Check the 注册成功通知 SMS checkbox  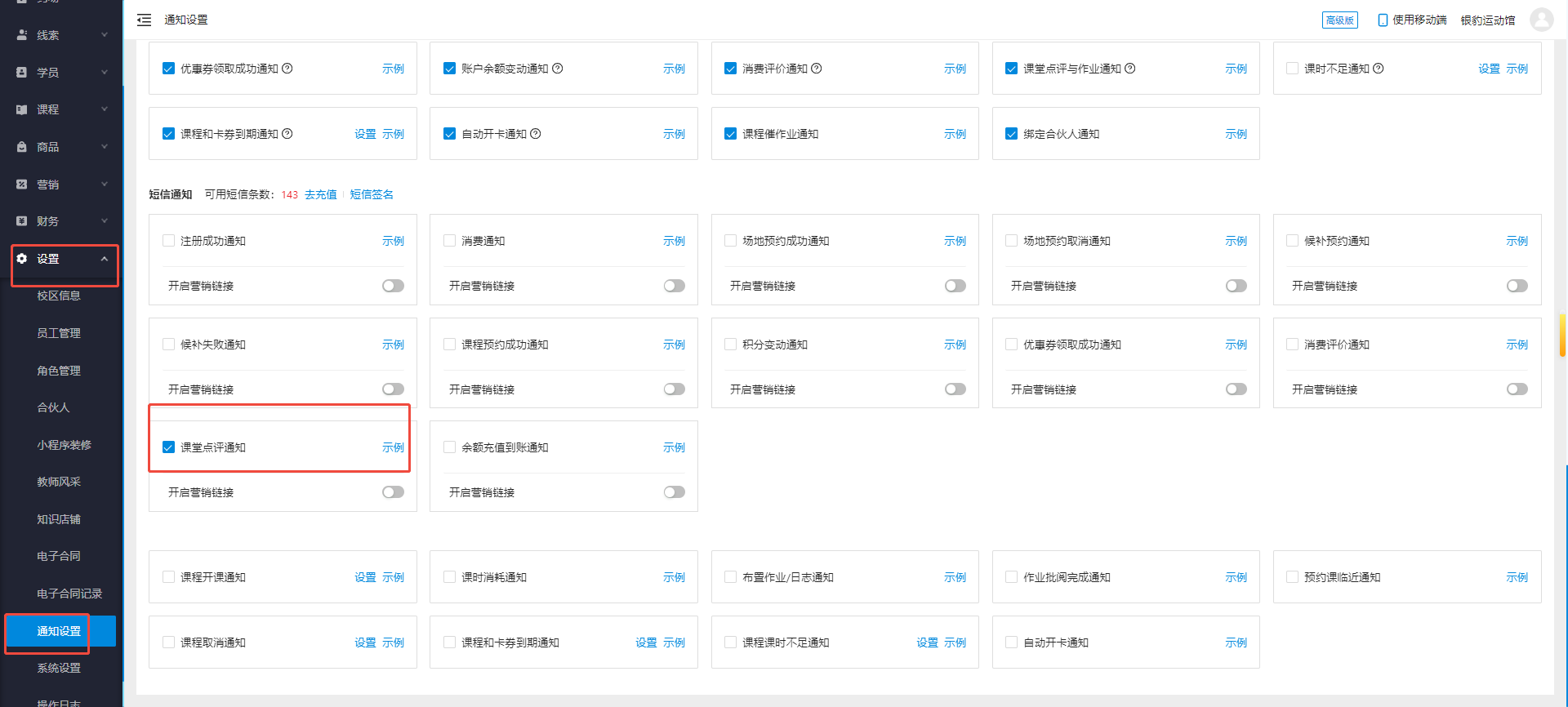pyautogui.click(x=168, y=241)
